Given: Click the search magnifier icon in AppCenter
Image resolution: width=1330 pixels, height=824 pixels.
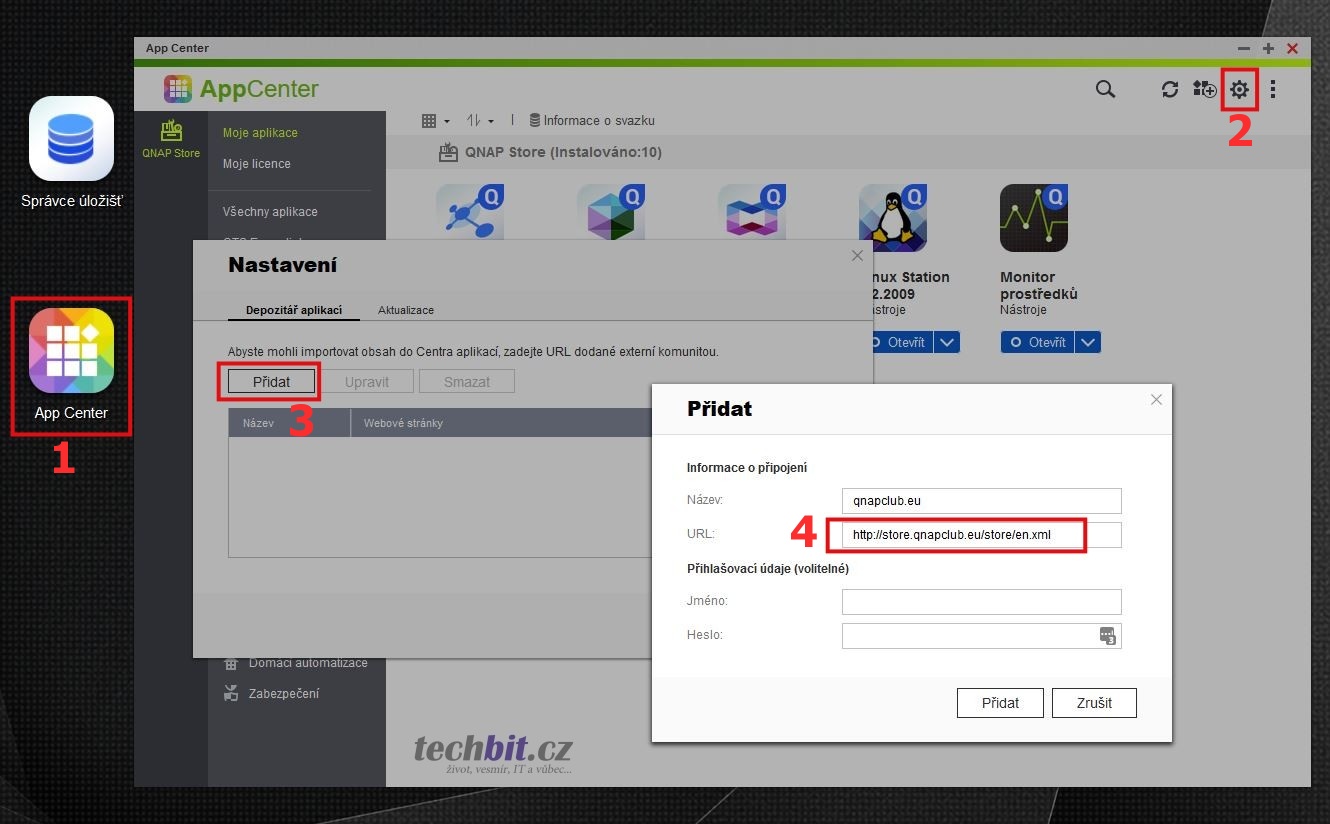Looking at the screenshot, I should click(x=1105, y=89).
